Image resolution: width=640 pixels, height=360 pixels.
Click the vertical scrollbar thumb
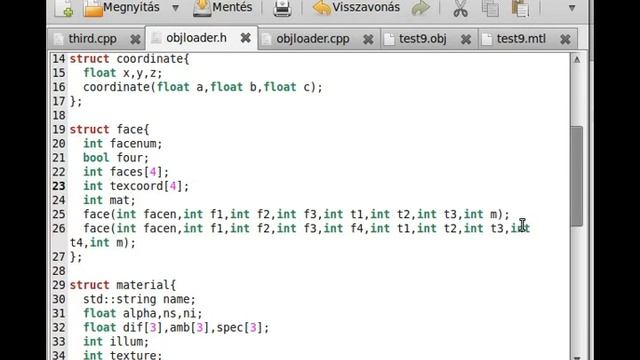[577, 176]
